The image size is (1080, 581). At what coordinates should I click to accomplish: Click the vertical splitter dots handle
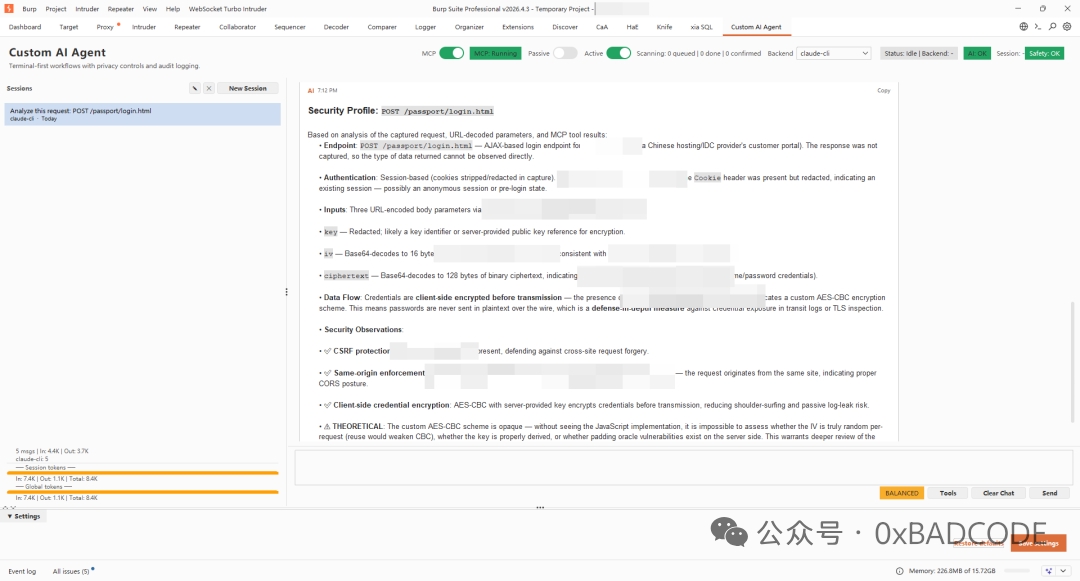point(287,292)
